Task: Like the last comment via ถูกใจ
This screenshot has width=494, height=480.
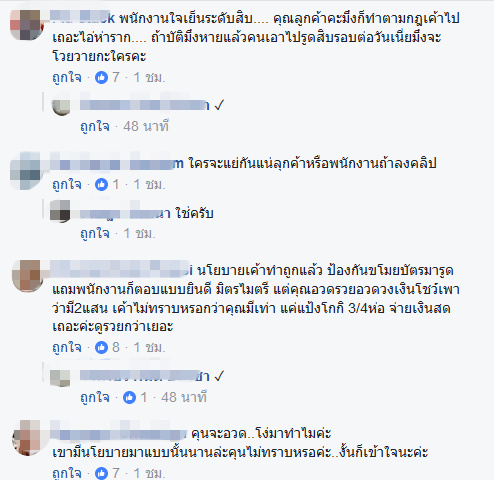Action: point(67,473)
